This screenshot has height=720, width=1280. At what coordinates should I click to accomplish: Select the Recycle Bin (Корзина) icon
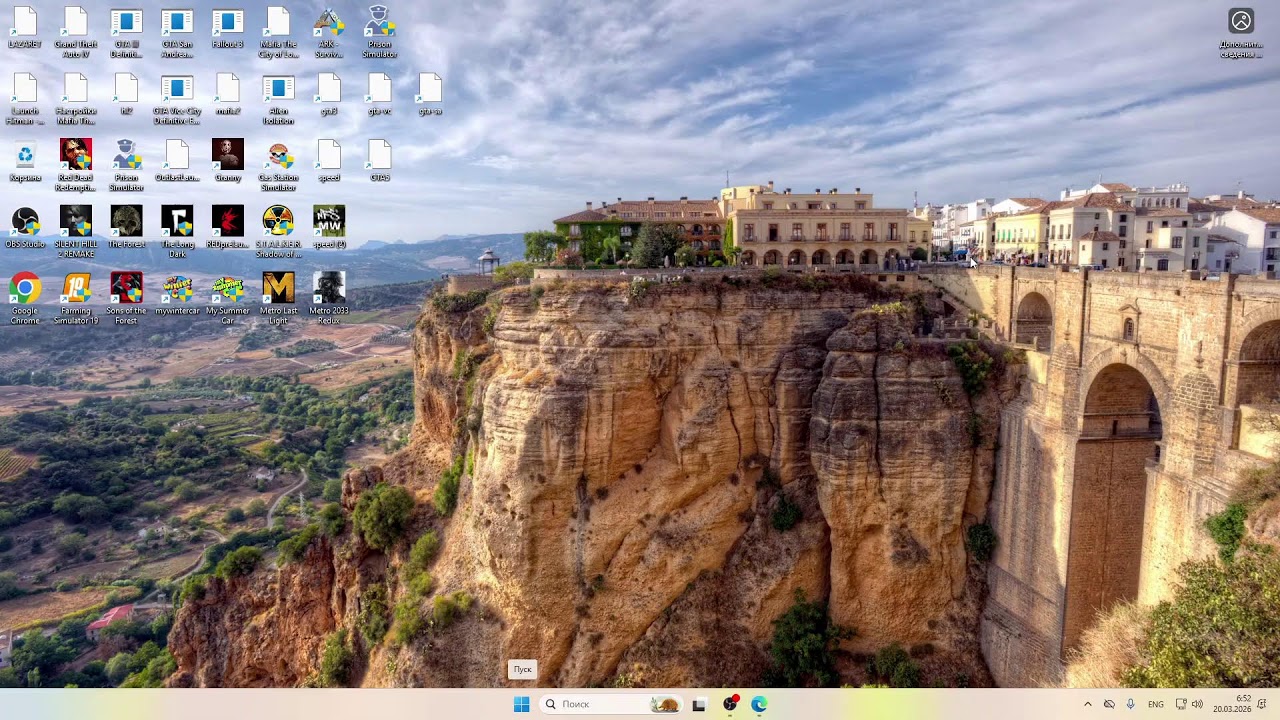[25, 161]
